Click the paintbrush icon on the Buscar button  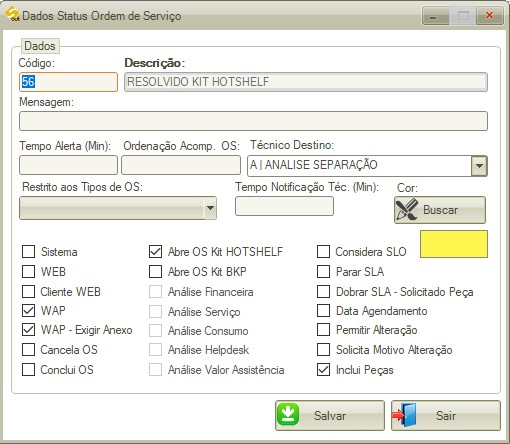[406, 209]
